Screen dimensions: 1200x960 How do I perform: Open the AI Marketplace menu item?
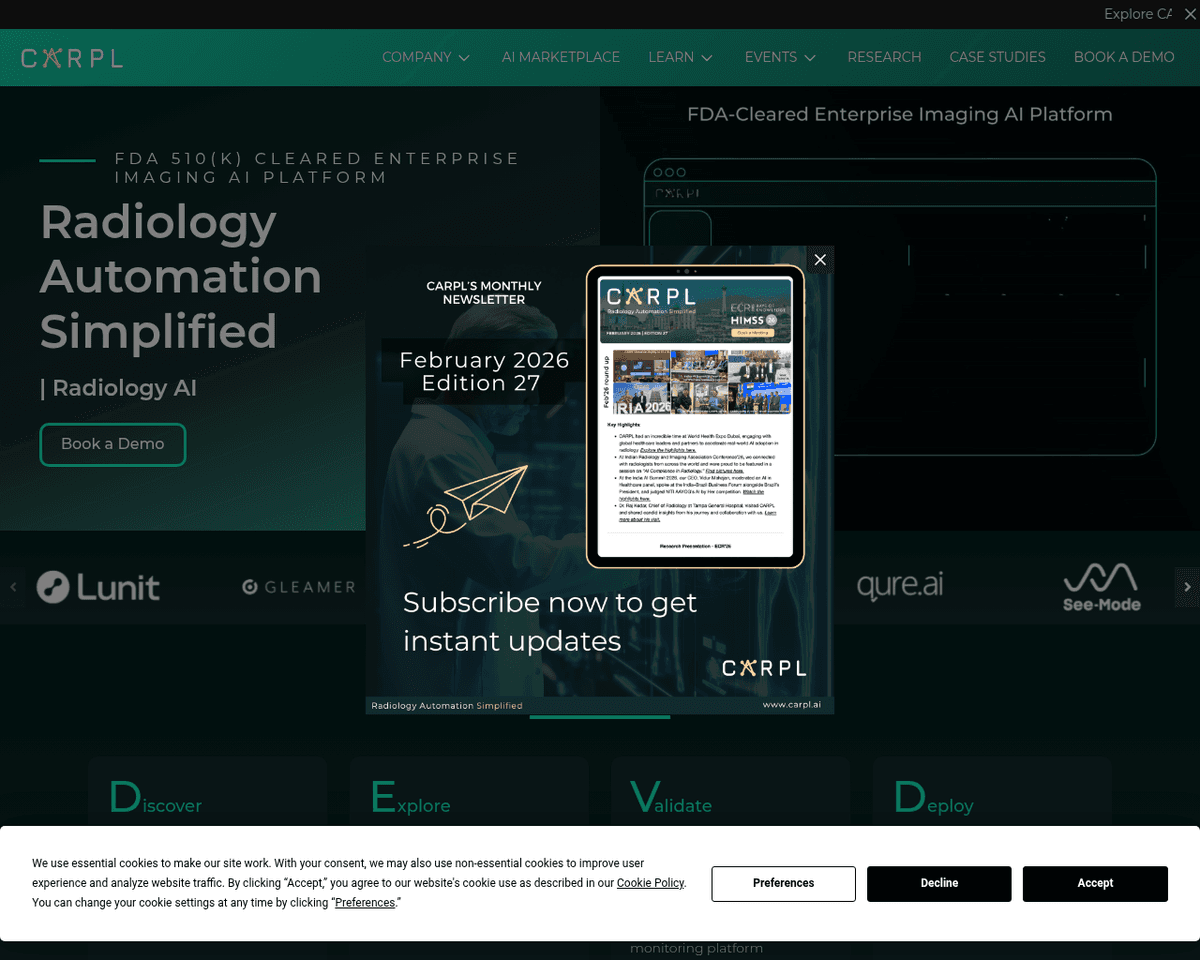click(x=561, y=57)
